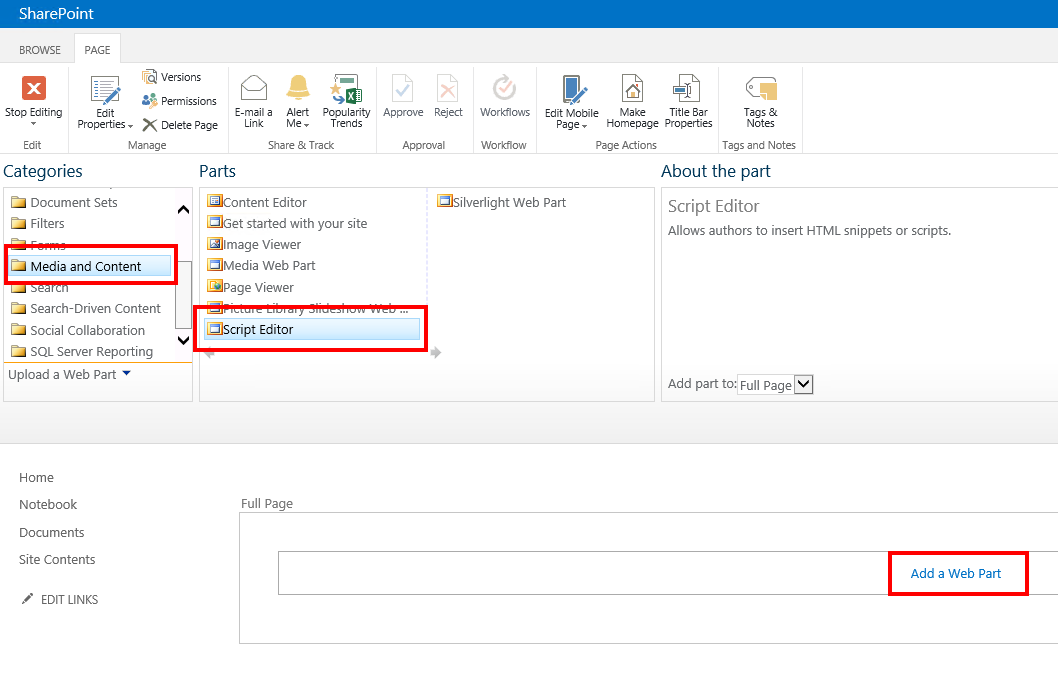Switch to the PAGE ribbon tab
Screen dimensions: 1058x678
(97, 50)
